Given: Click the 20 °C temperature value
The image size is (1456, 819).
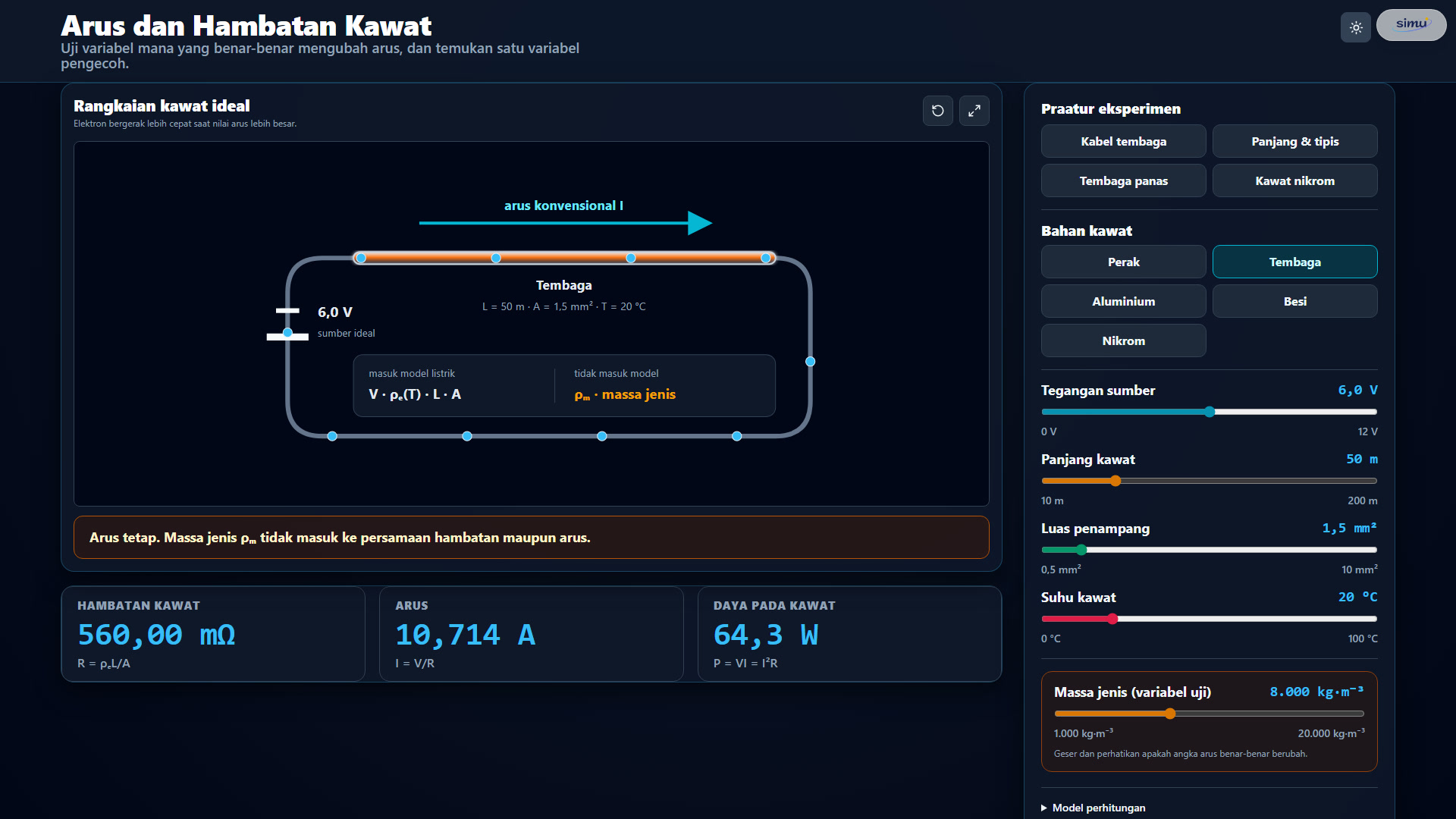Looking at the screenshot, I should point(1357,597).
